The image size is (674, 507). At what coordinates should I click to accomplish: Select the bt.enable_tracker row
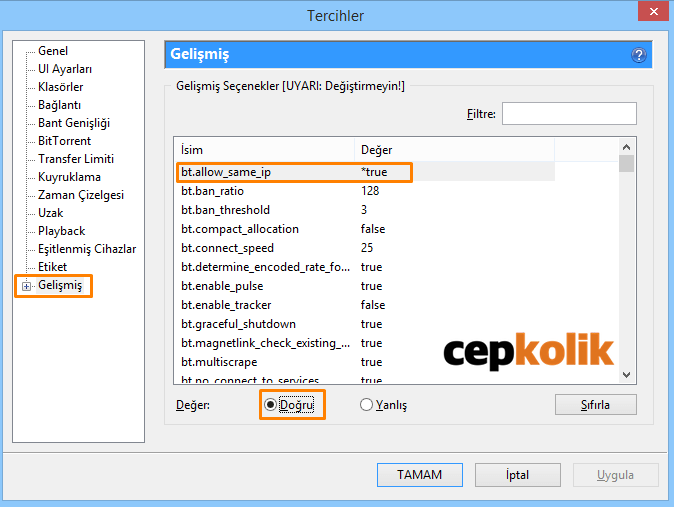click(x=365, y=305)
